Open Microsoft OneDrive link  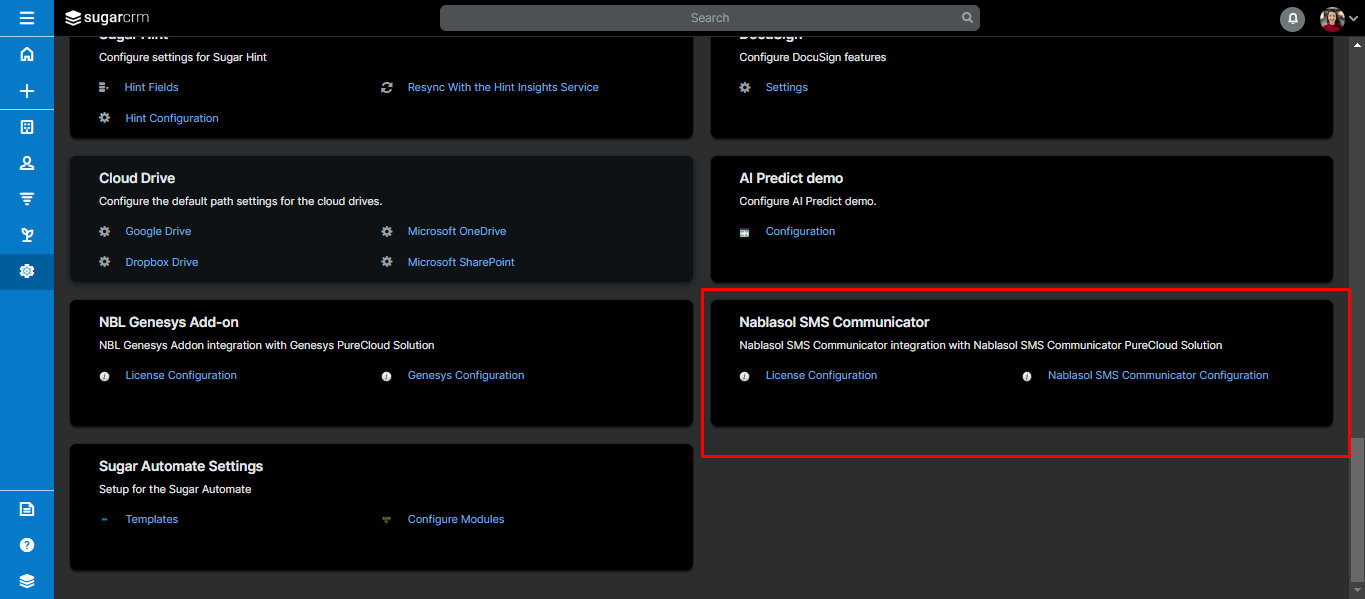457,231
